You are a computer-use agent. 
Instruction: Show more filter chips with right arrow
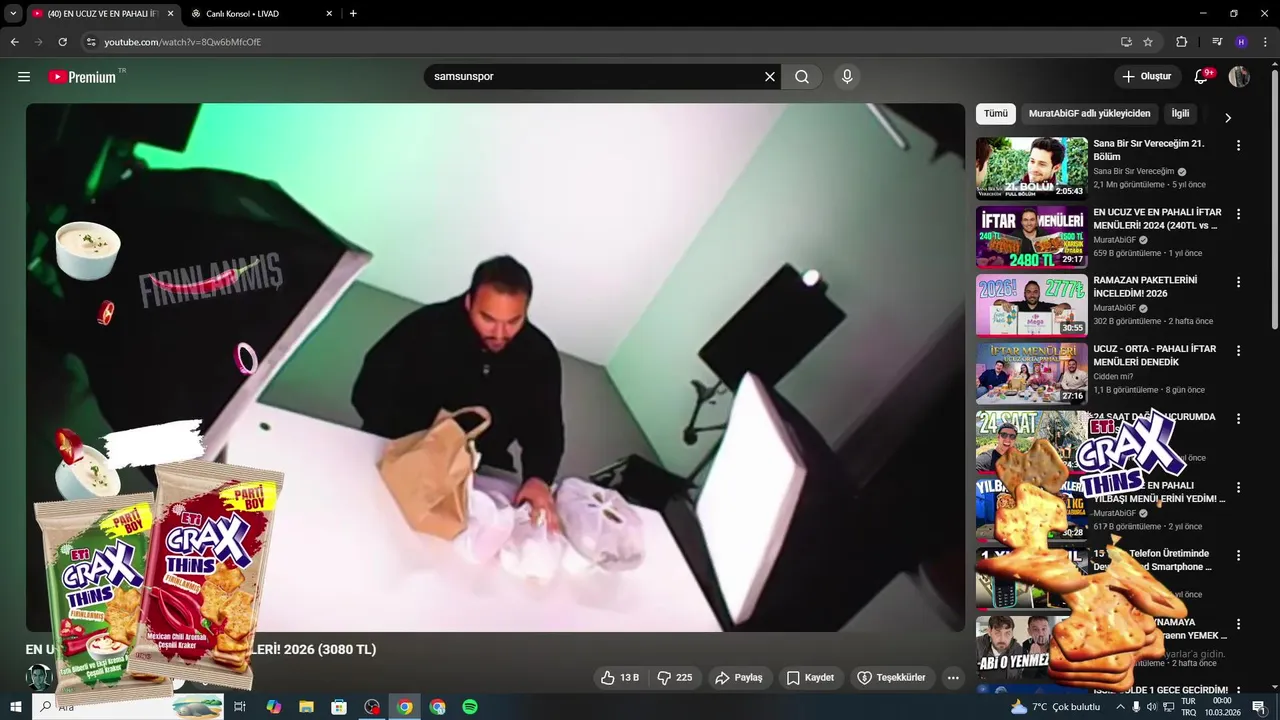(1228, 118)
